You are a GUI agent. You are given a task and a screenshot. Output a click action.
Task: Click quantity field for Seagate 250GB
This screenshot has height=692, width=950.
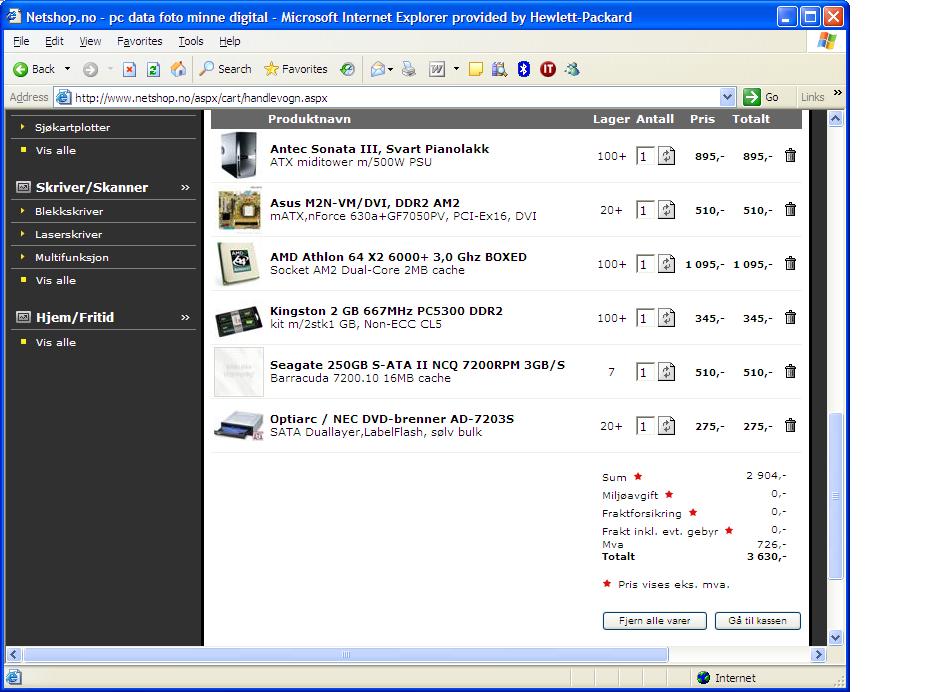(645, 372)
